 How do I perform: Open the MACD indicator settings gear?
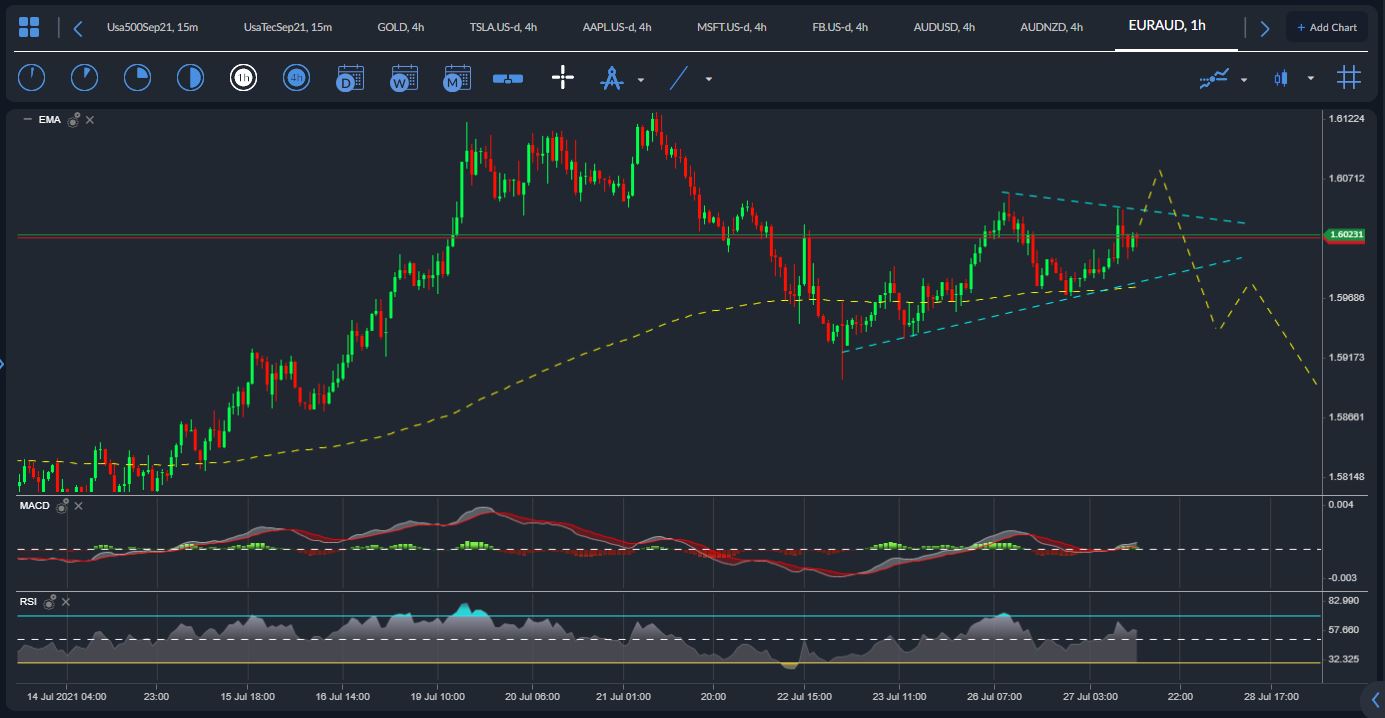point(63,506)
